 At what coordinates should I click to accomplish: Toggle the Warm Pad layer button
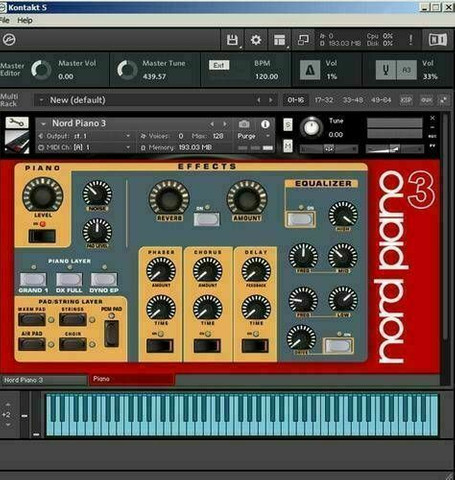pyautogui.click(x=32, y=320)
